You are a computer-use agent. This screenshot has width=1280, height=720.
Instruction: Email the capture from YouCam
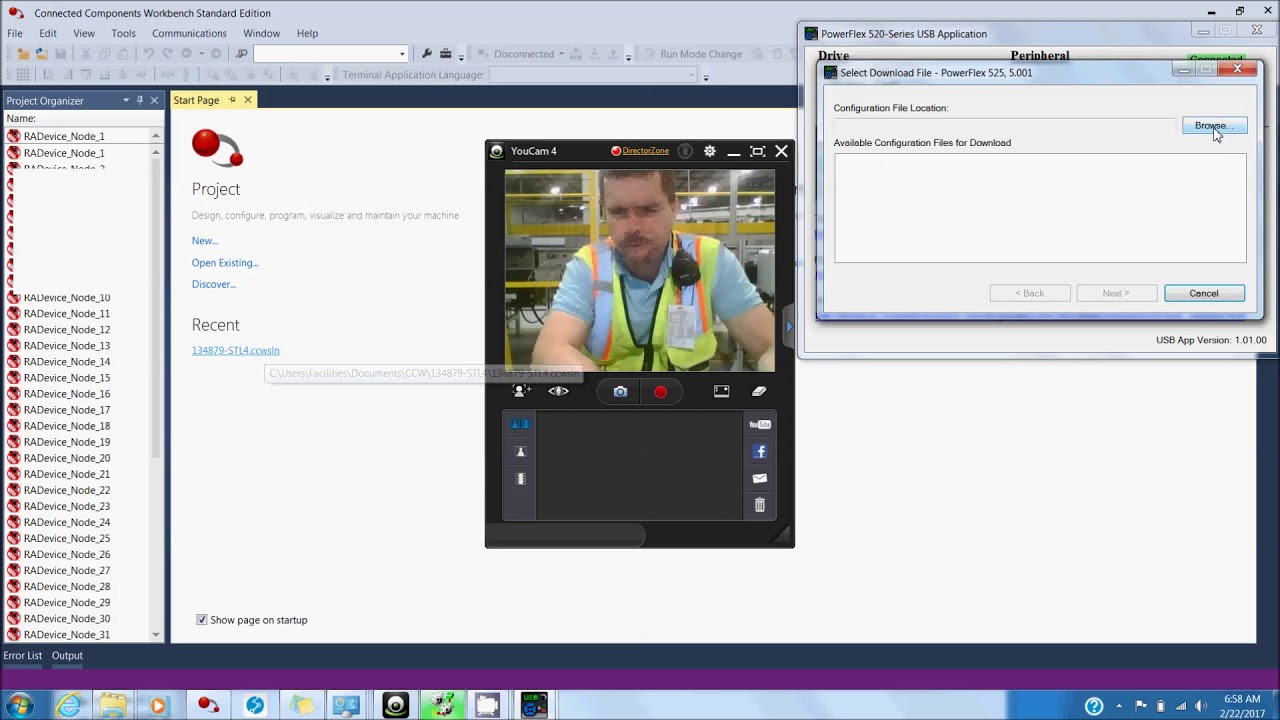click(760, 478)
